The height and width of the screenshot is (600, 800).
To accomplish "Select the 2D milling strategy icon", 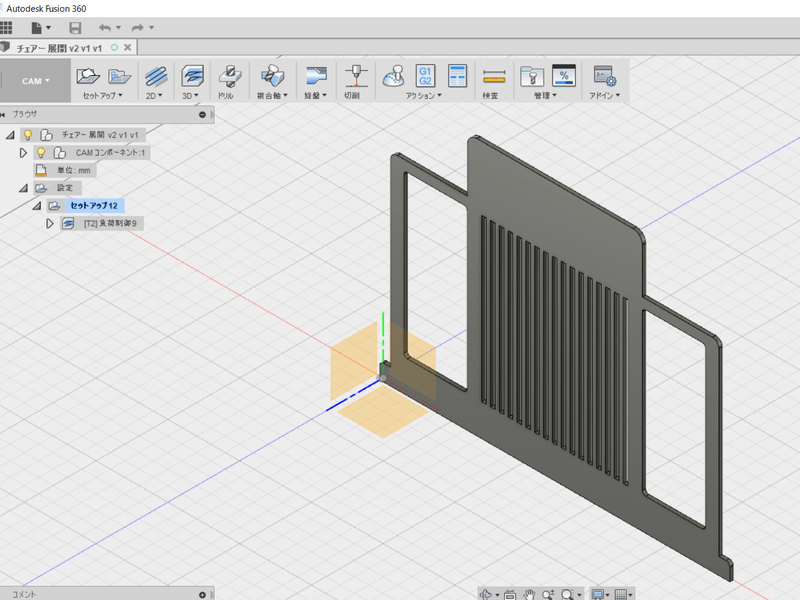I will pos(155,75).
